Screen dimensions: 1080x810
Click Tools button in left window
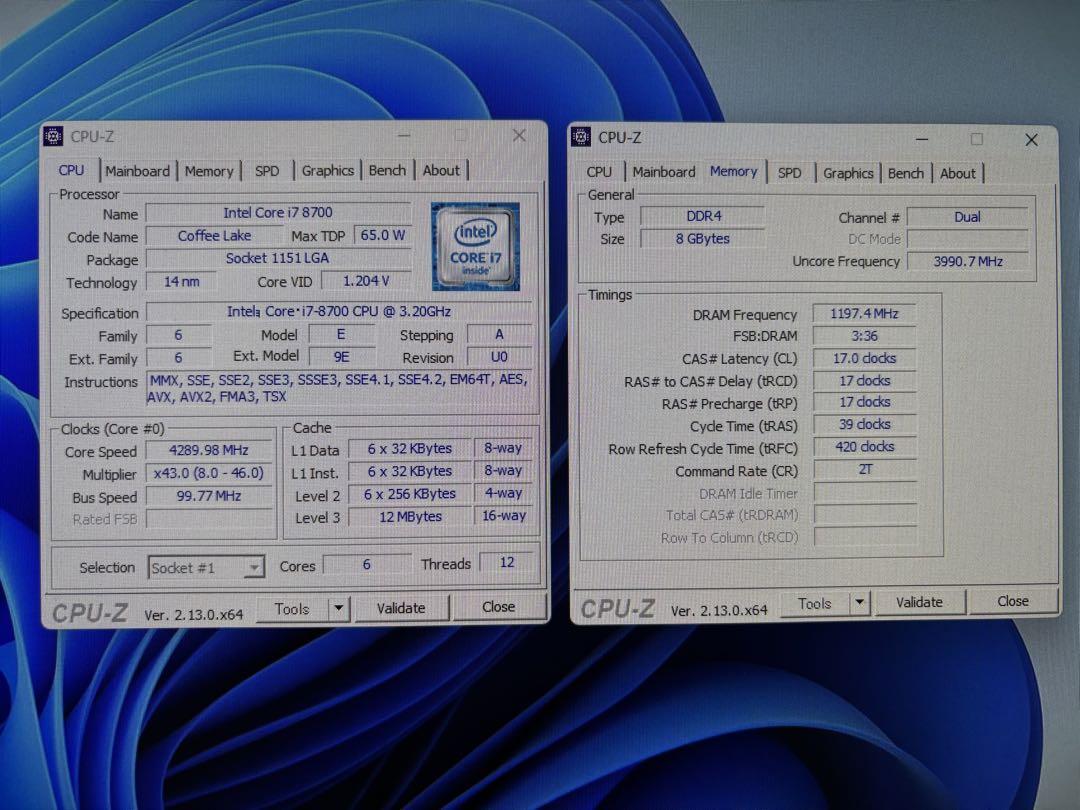pyautogui.click(x=292, y=609)
